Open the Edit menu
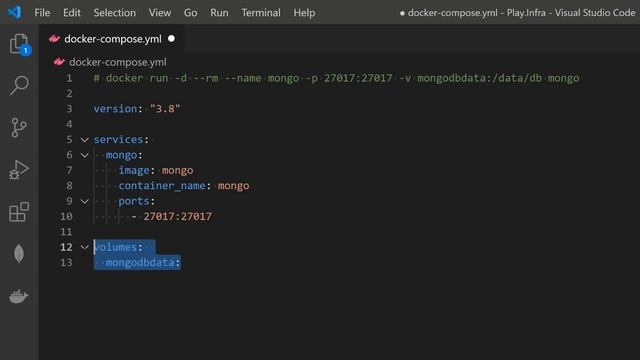 coord(72,13)
